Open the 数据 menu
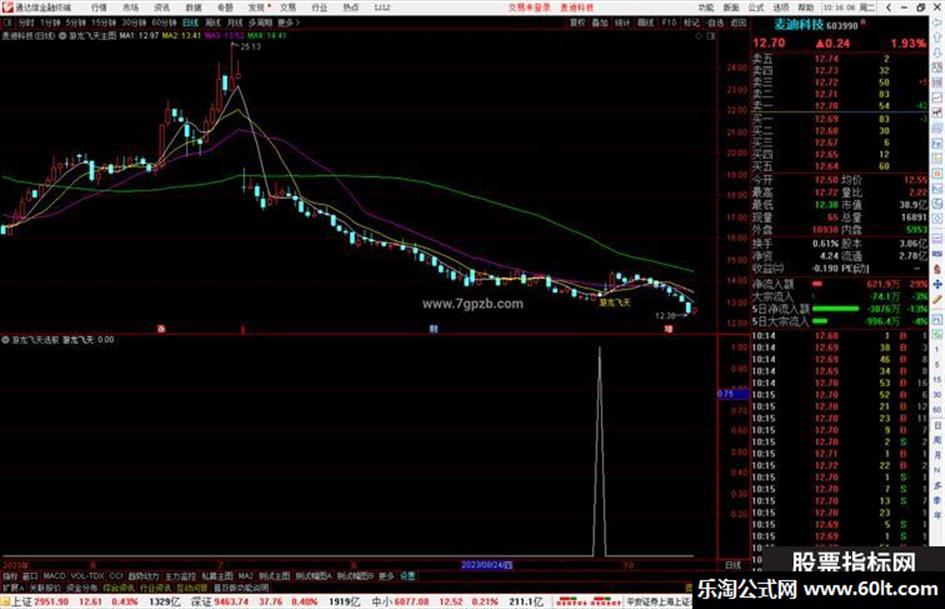 point(193,7)
